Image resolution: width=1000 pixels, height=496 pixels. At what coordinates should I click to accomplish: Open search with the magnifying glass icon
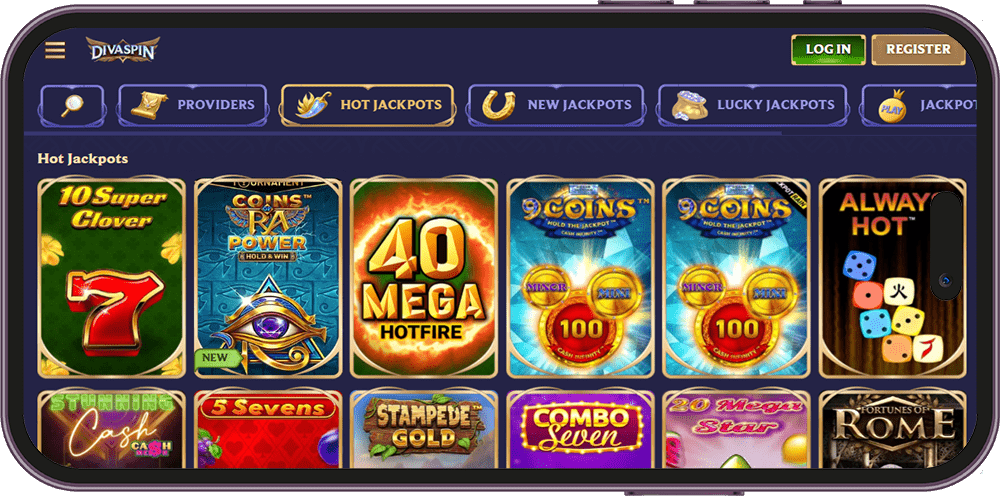71,105
